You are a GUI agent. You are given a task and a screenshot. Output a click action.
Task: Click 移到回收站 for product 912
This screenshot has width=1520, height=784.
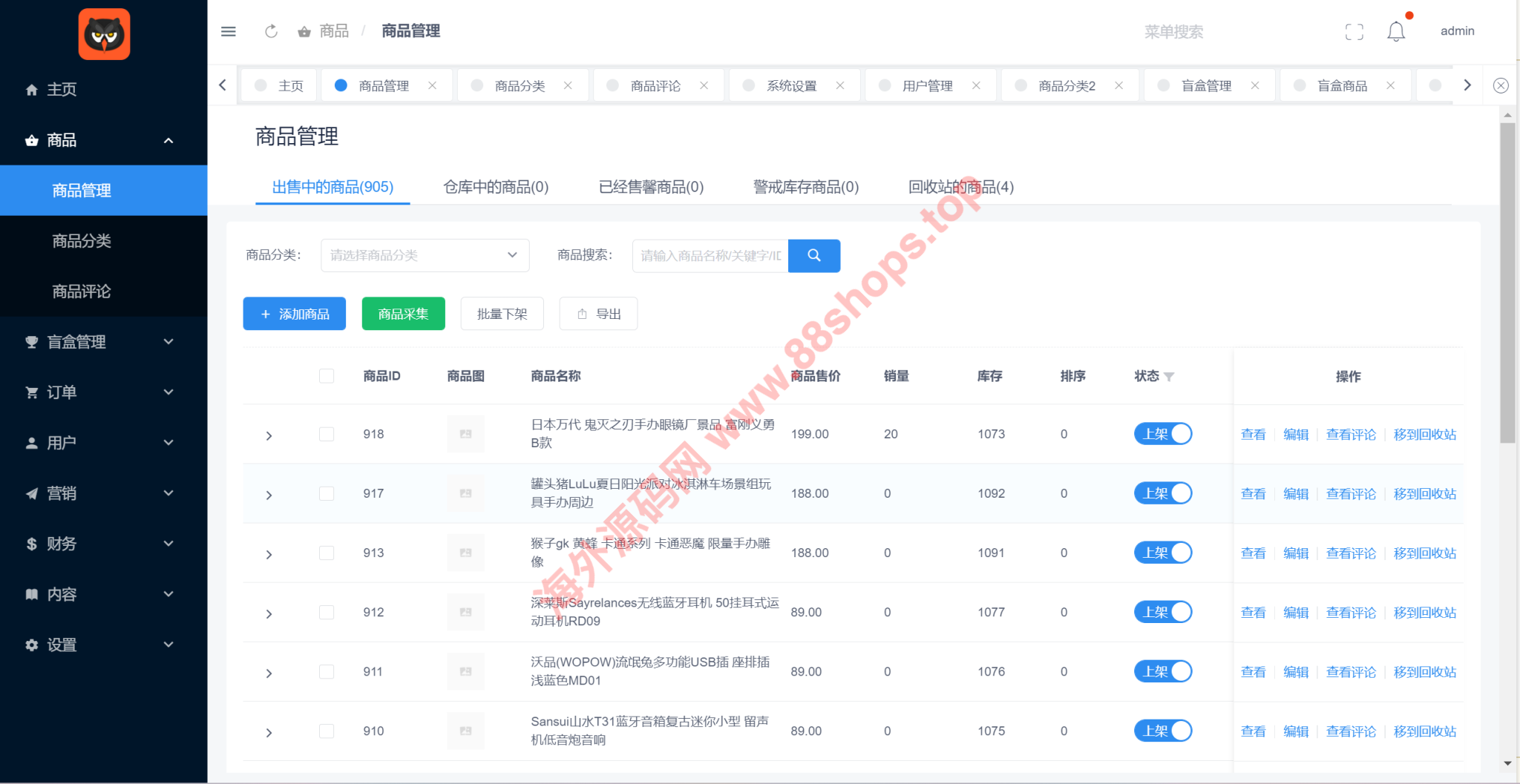tap(1424, 613)
